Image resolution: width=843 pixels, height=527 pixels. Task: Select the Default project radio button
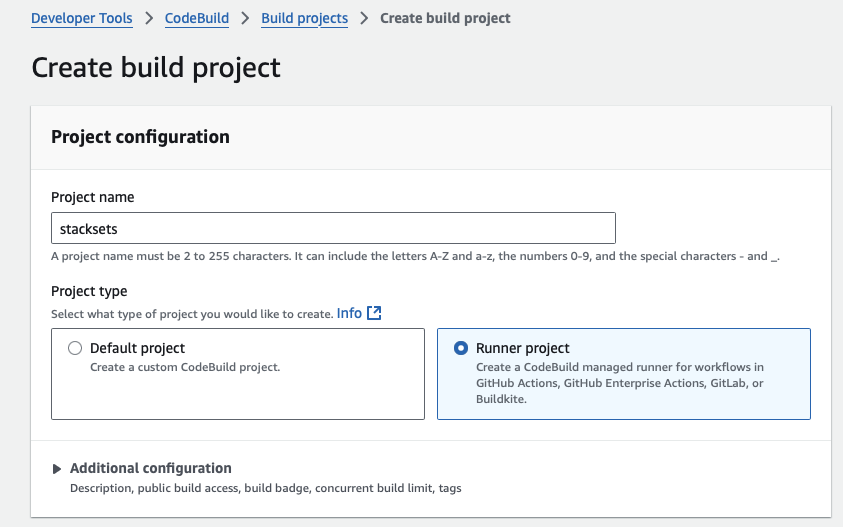[x=74, y=349]
